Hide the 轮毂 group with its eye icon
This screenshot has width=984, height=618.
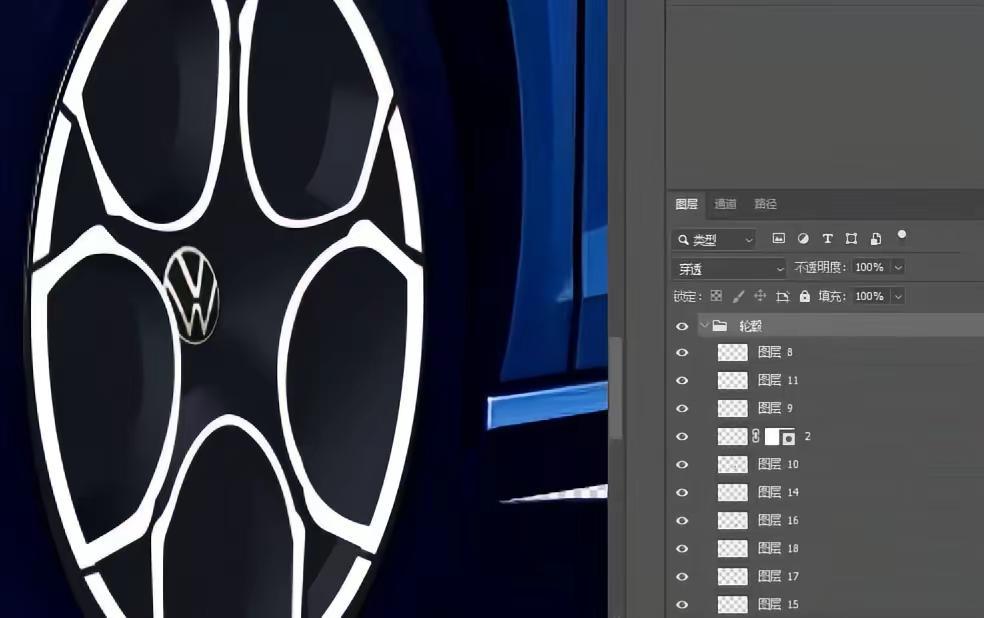[682, 326]
